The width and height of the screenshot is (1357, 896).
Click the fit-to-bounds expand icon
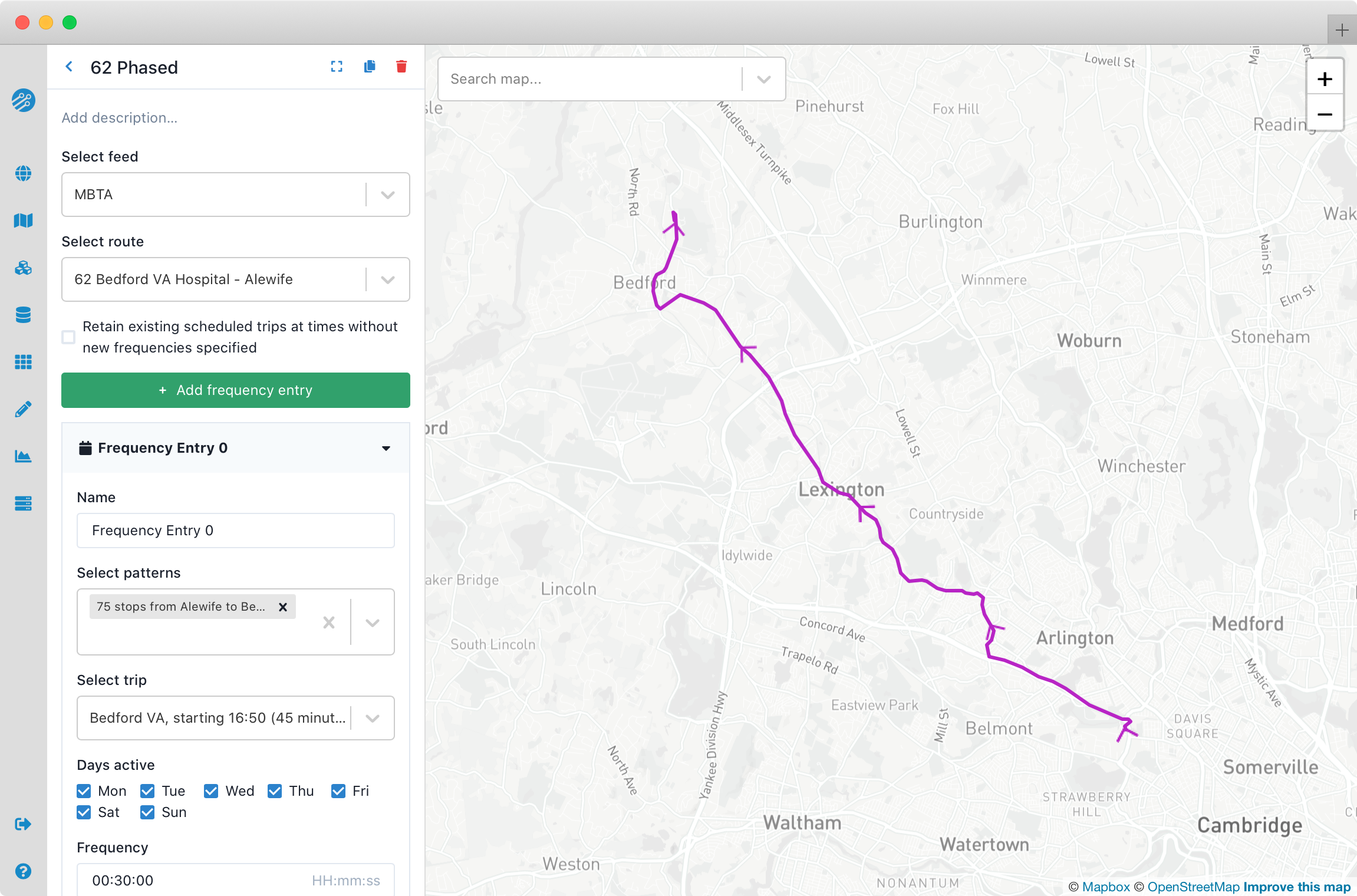(337, 67)
